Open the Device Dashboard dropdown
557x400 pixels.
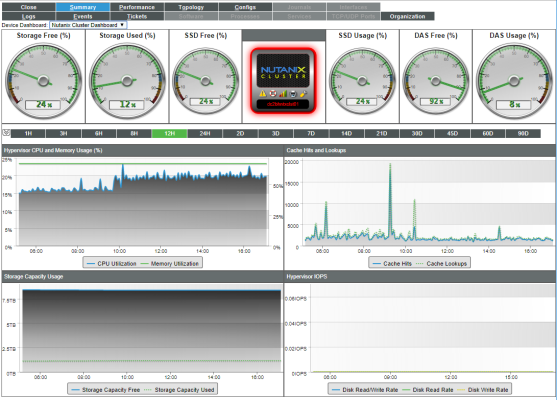coord(88,25)
